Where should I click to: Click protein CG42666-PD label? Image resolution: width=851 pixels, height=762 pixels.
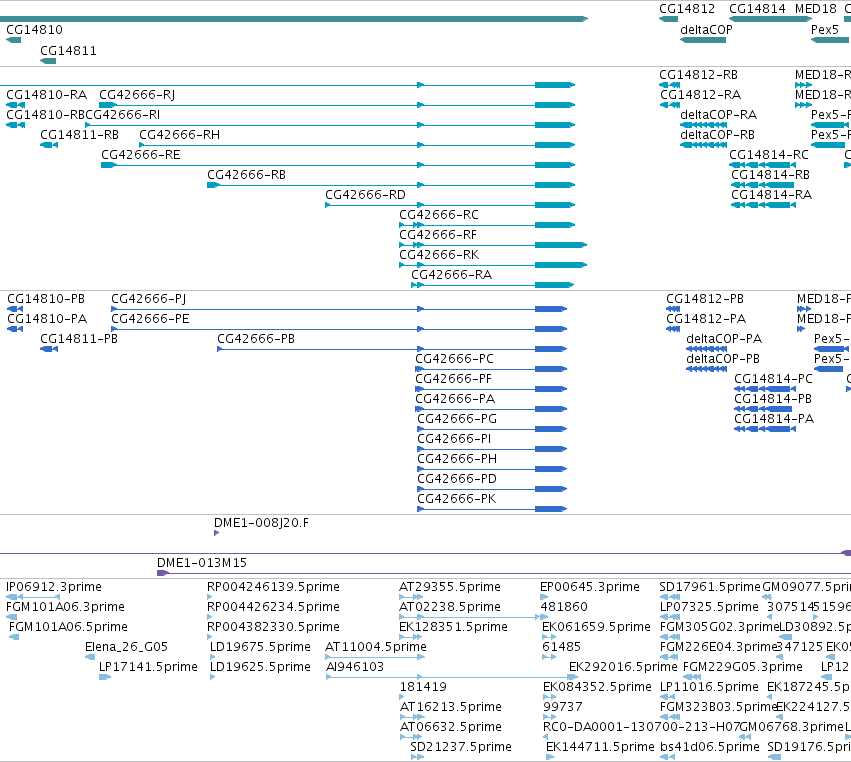pyautogui.click(x=457, y=479)
